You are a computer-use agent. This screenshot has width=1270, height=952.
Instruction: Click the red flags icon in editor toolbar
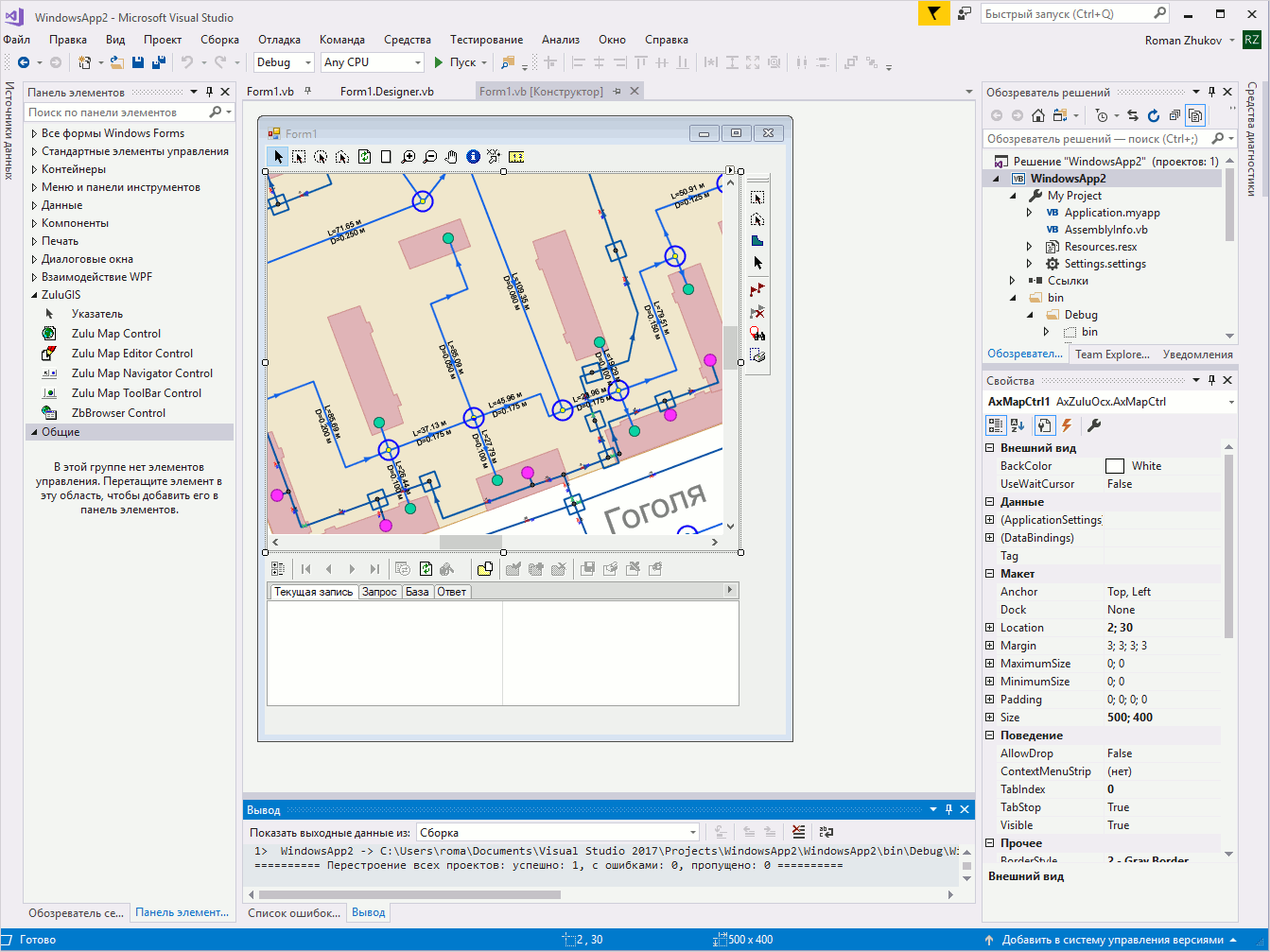tap(757, 289)
